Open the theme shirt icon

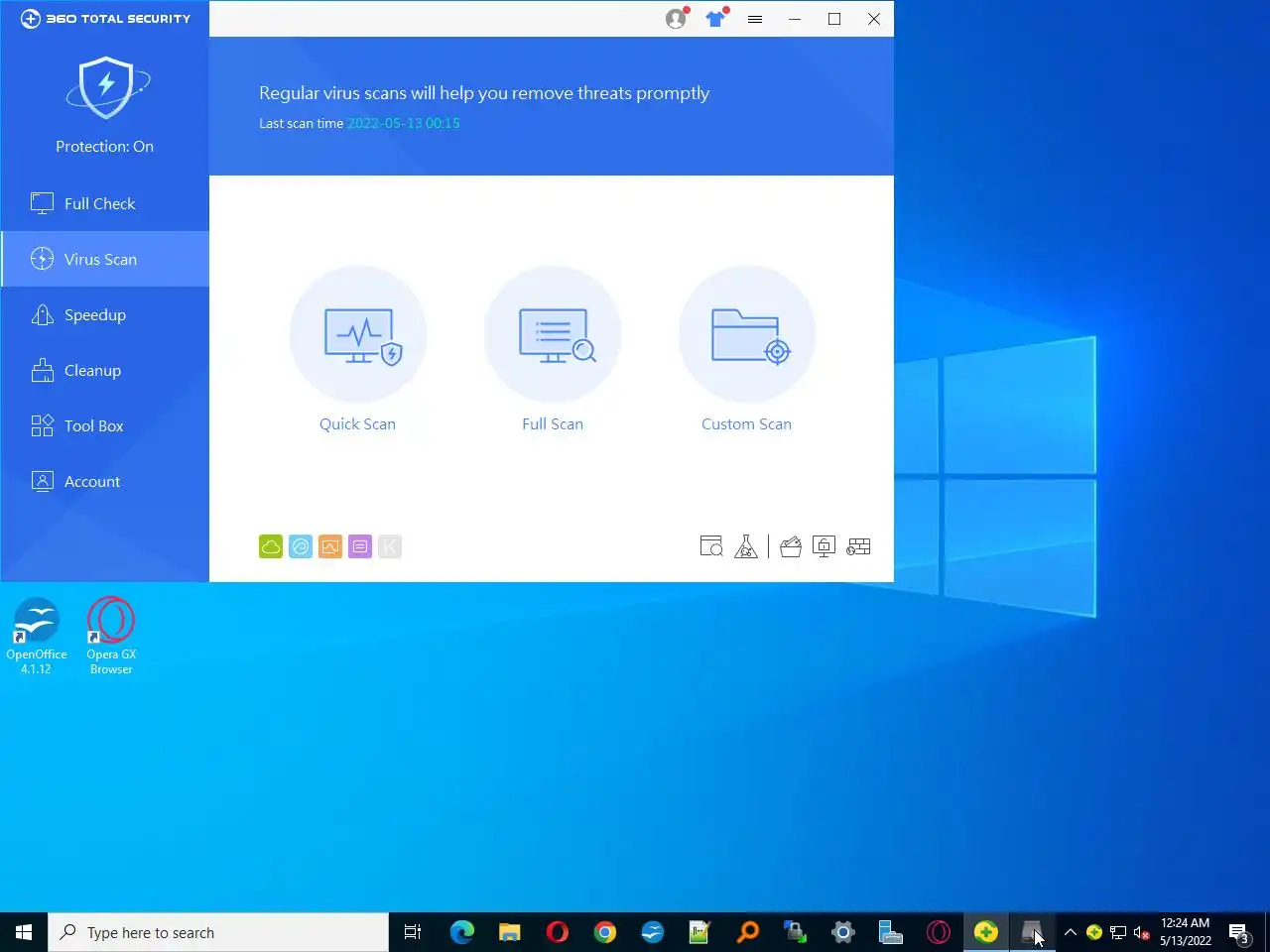point(716,18)
